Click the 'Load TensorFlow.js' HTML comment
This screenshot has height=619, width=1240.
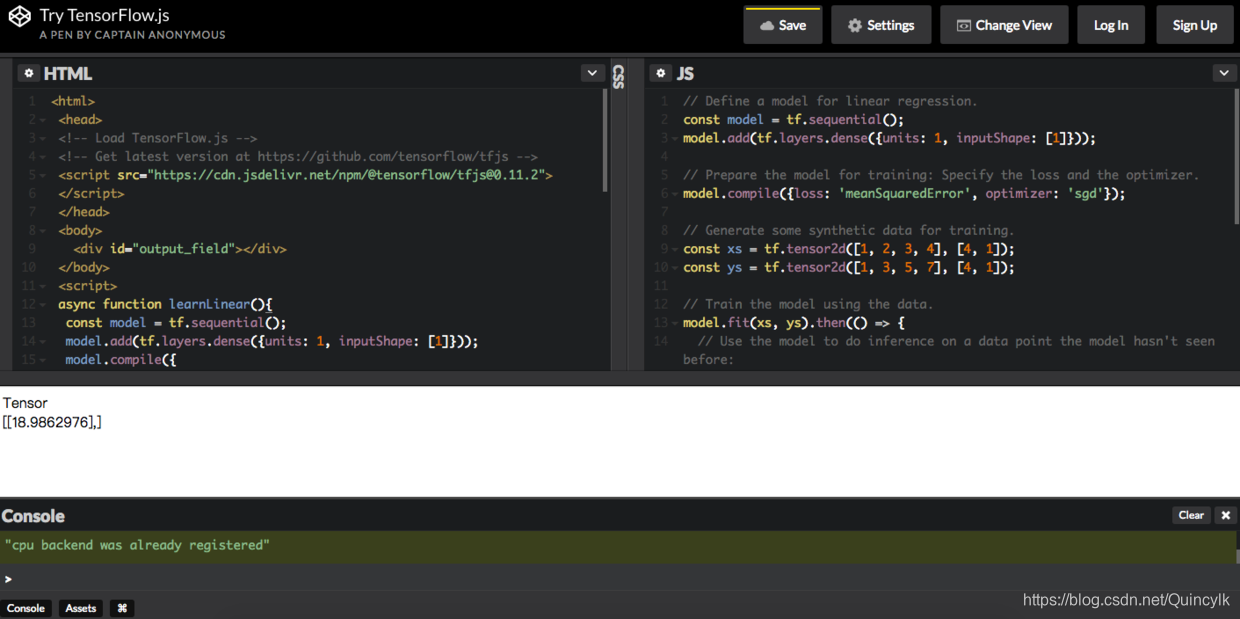coord(158,138)
